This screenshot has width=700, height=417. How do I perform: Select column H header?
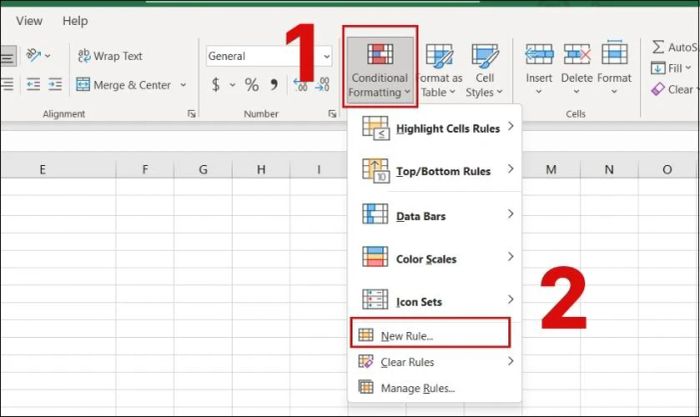[x=261, y=169]
